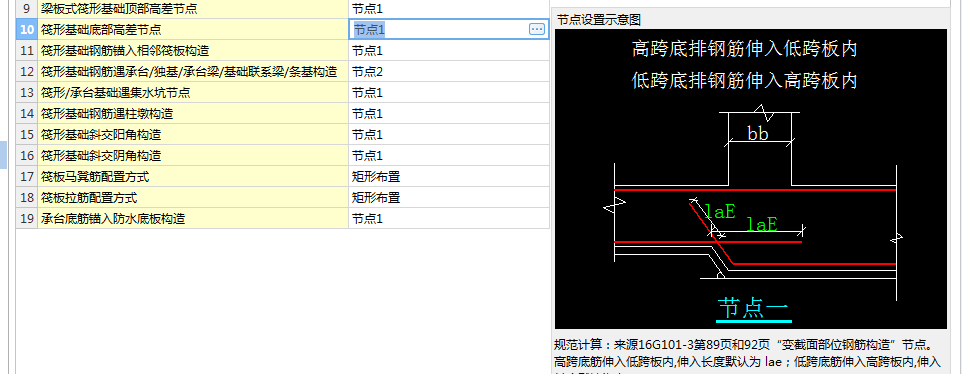Click the 节点1 value of row 14
Image resolution: width=962 pixels, height=374 pixels.
point(448,113)
